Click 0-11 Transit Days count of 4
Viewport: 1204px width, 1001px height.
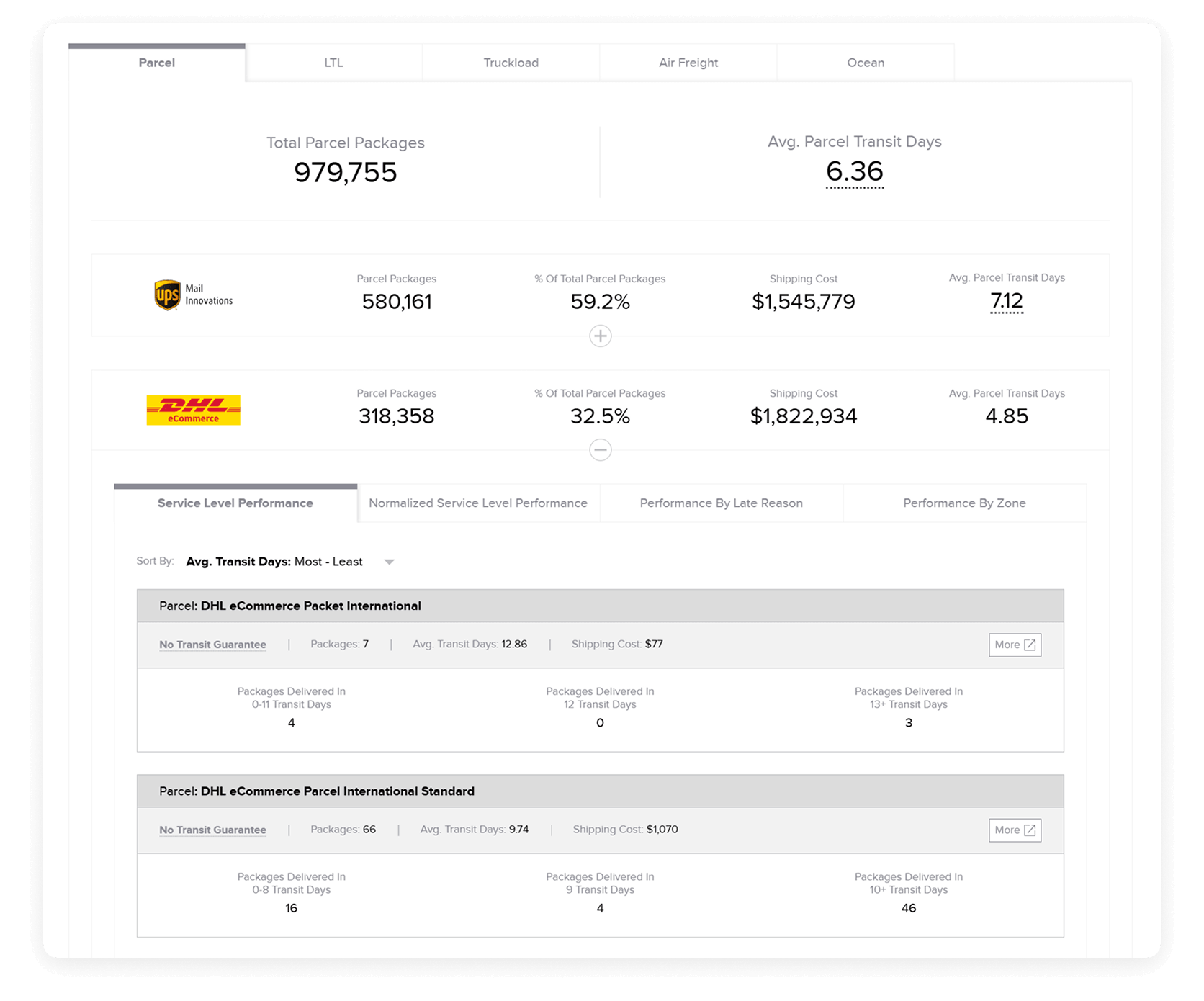coord(292,723)
